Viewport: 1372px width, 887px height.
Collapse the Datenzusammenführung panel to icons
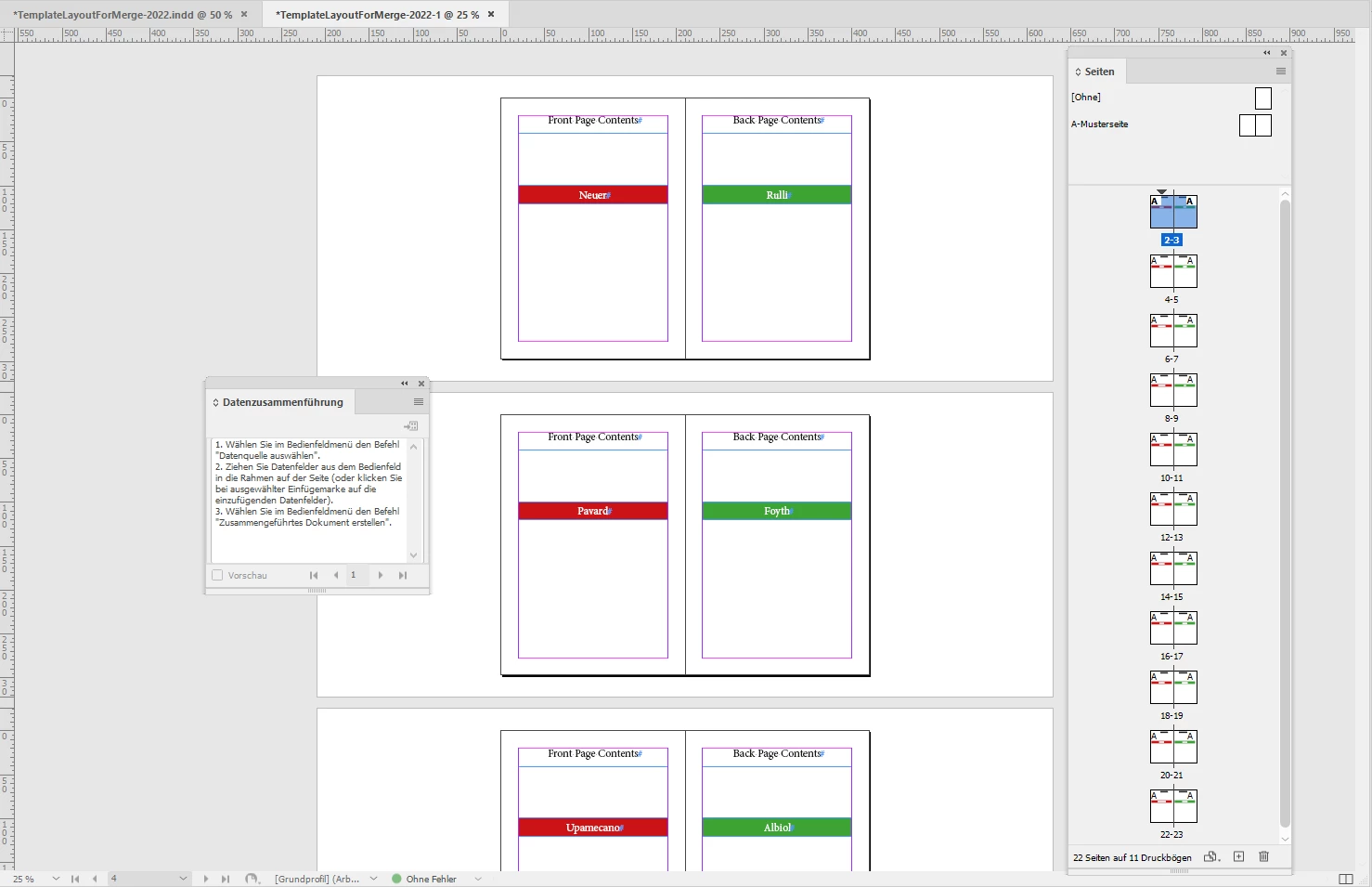405,384
